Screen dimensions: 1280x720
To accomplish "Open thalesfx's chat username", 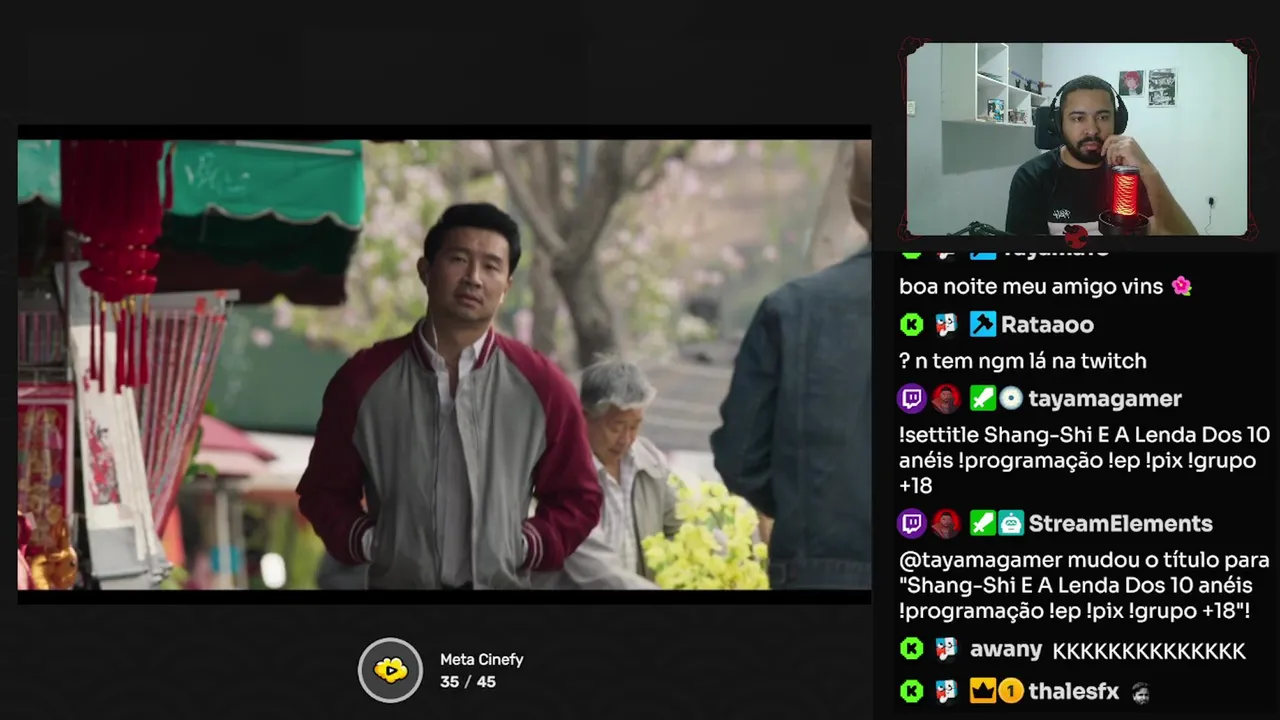I will 1073,691.
